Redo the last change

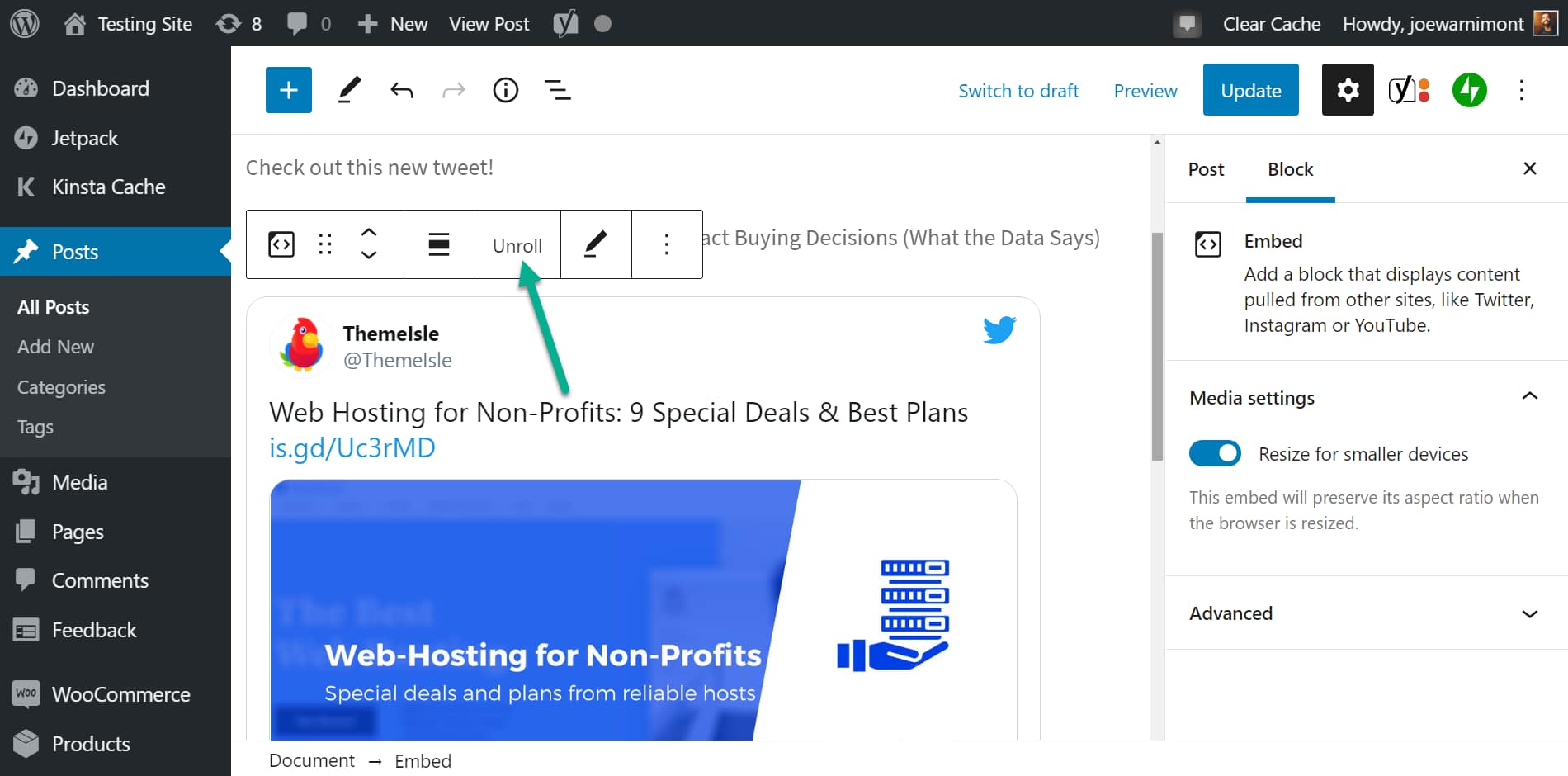tap(453, 89)
